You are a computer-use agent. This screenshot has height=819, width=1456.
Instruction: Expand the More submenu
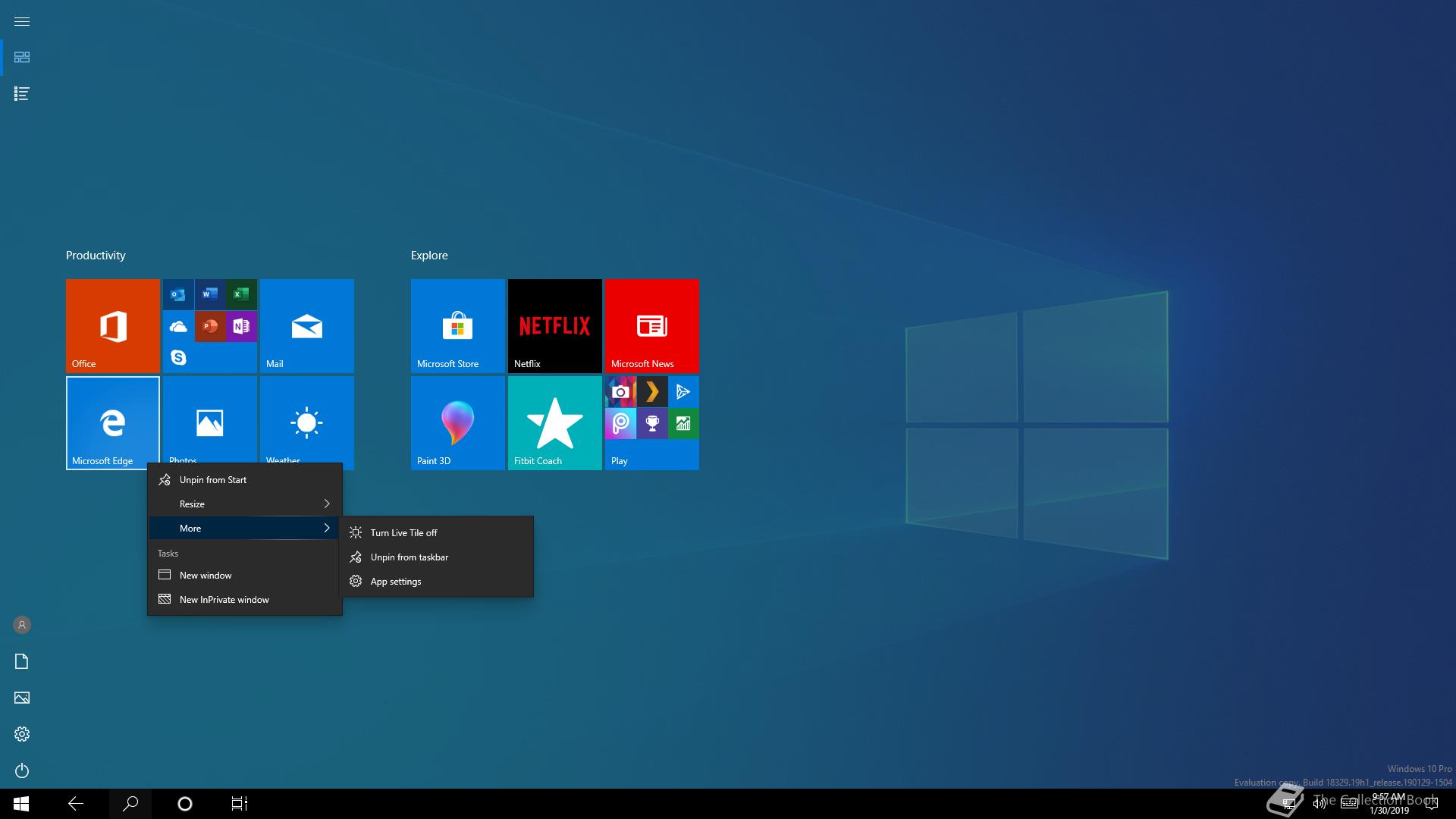[244, 528]
